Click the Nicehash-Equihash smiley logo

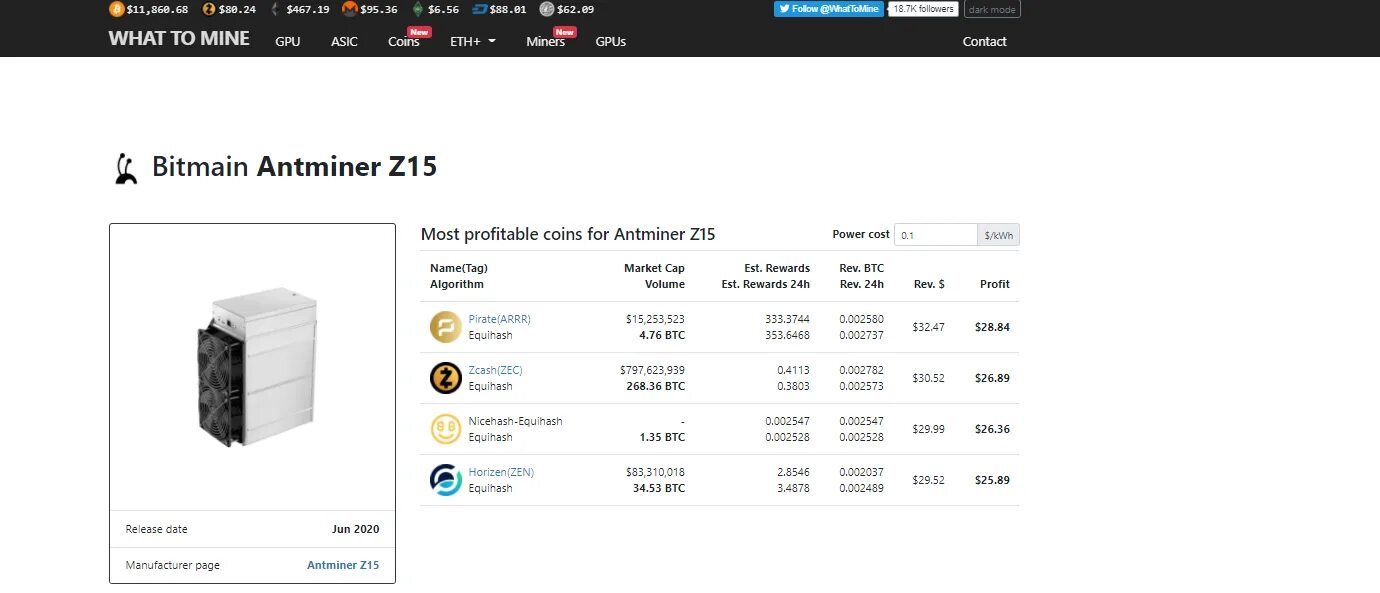point(446,429)
